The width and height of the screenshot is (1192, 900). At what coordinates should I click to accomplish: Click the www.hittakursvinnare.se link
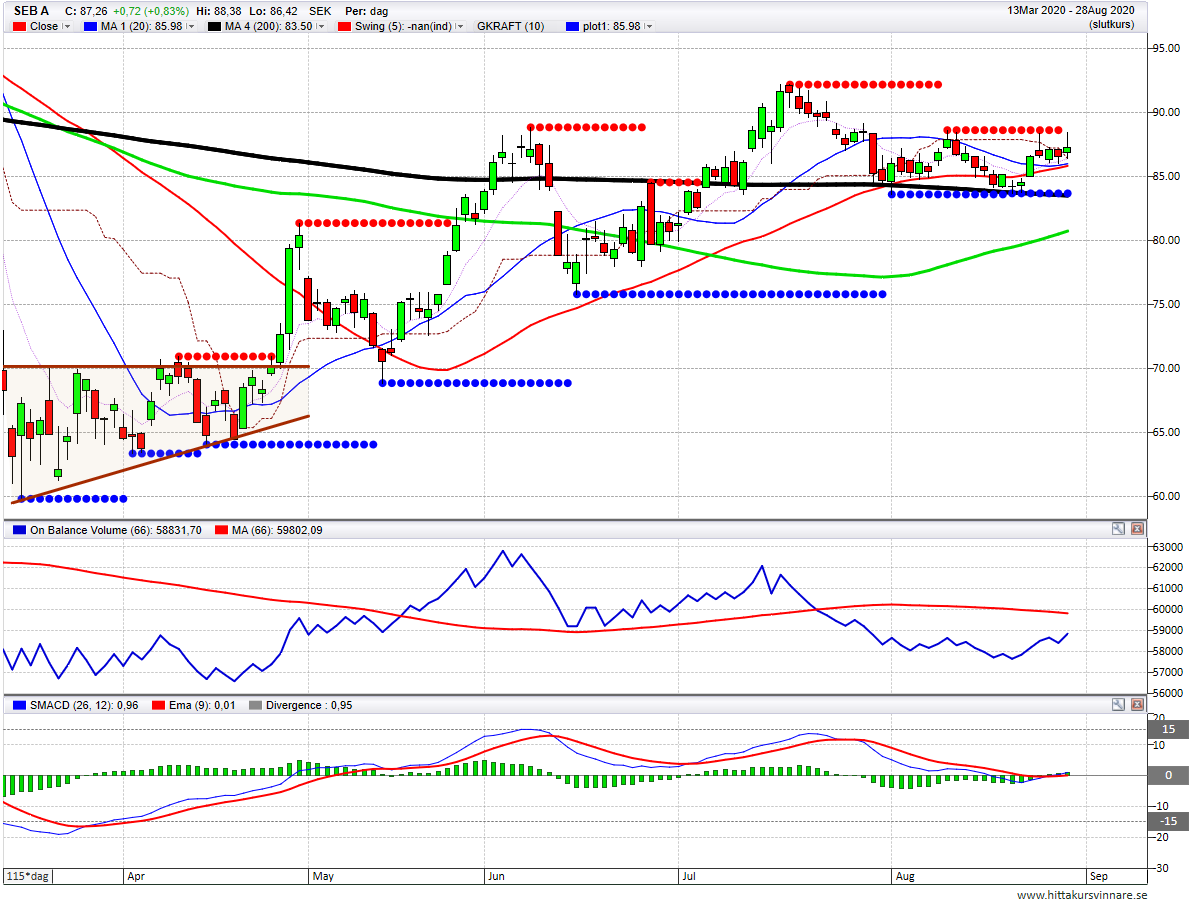click(1082, 895)
